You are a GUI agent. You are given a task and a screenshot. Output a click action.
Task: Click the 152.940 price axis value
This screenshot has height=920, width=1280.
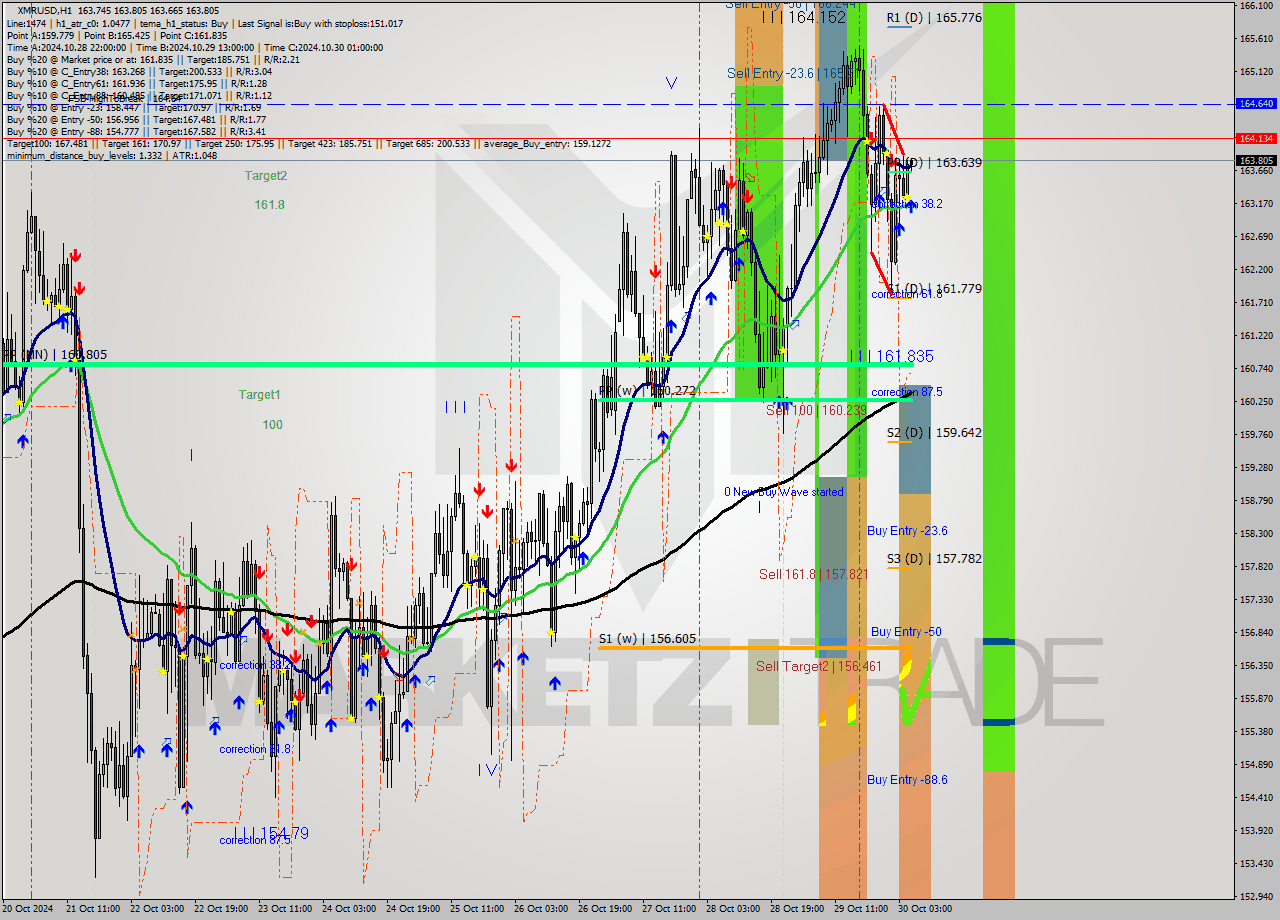[1256, 896]
